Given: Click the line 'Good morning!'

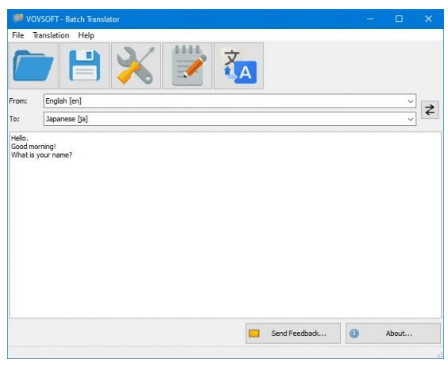Looking at the screenshot, I should pos(33,146).
